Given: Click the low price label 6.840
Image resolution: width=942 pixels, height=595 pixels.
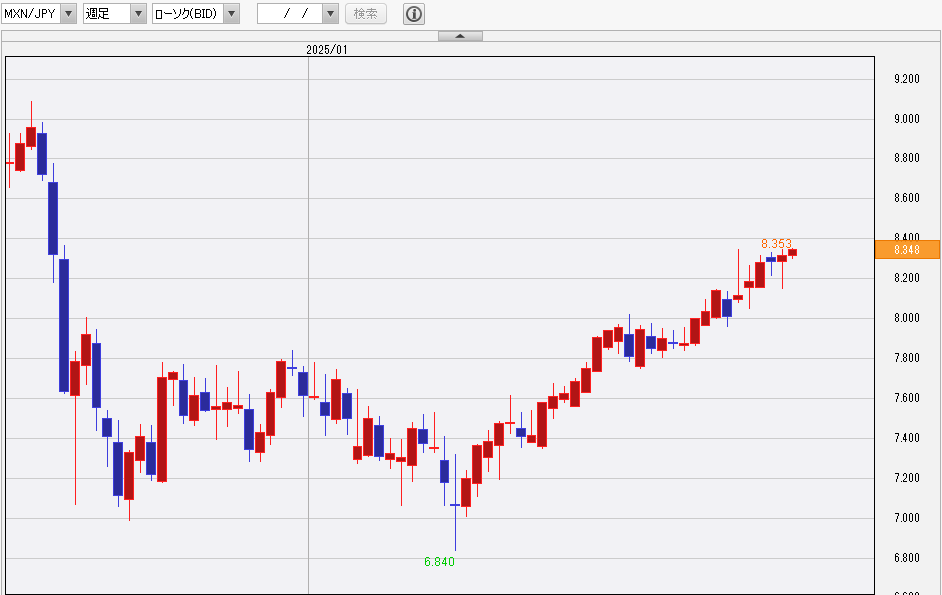Looking at the screenshot, I should click(439, 562).
